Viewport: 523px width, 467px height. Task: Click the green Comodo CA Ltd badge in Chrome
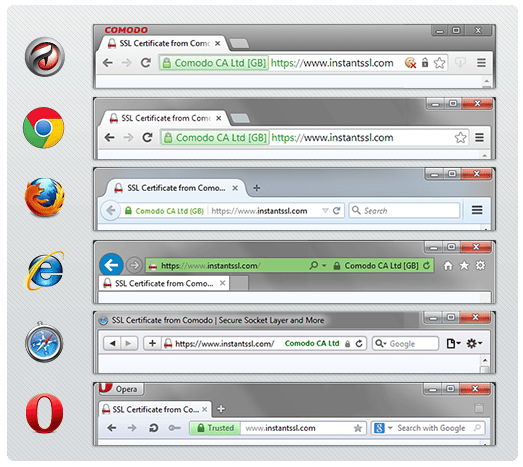coord(215,137)
